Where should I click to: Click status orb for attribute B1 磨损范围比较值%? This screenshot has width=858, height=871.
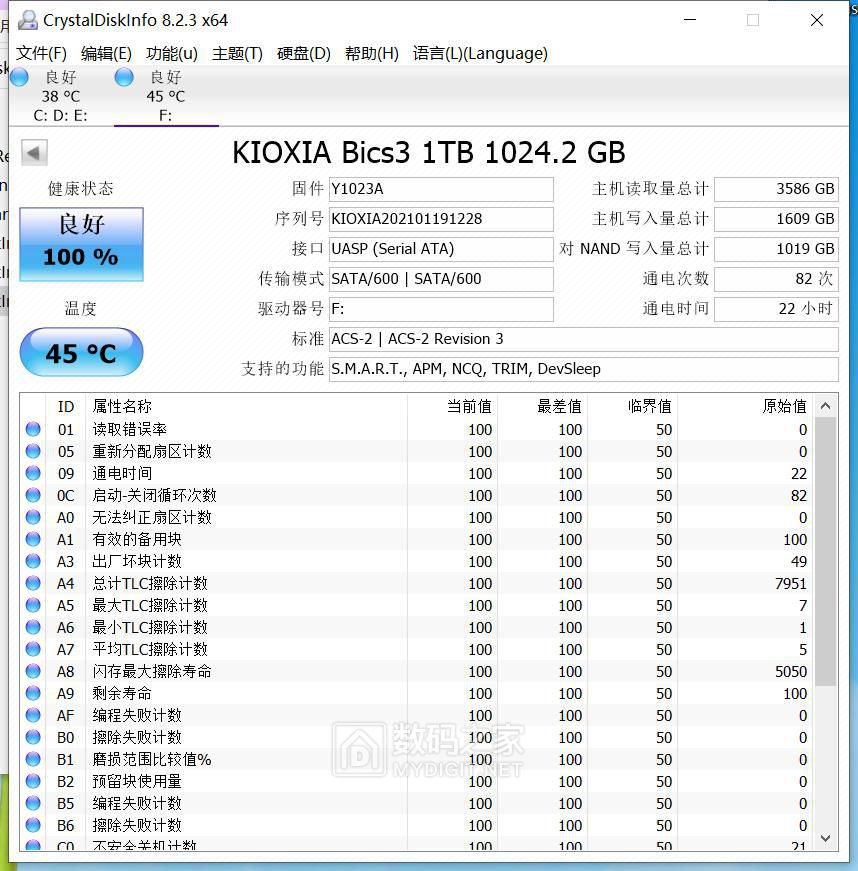pos(33,759)
